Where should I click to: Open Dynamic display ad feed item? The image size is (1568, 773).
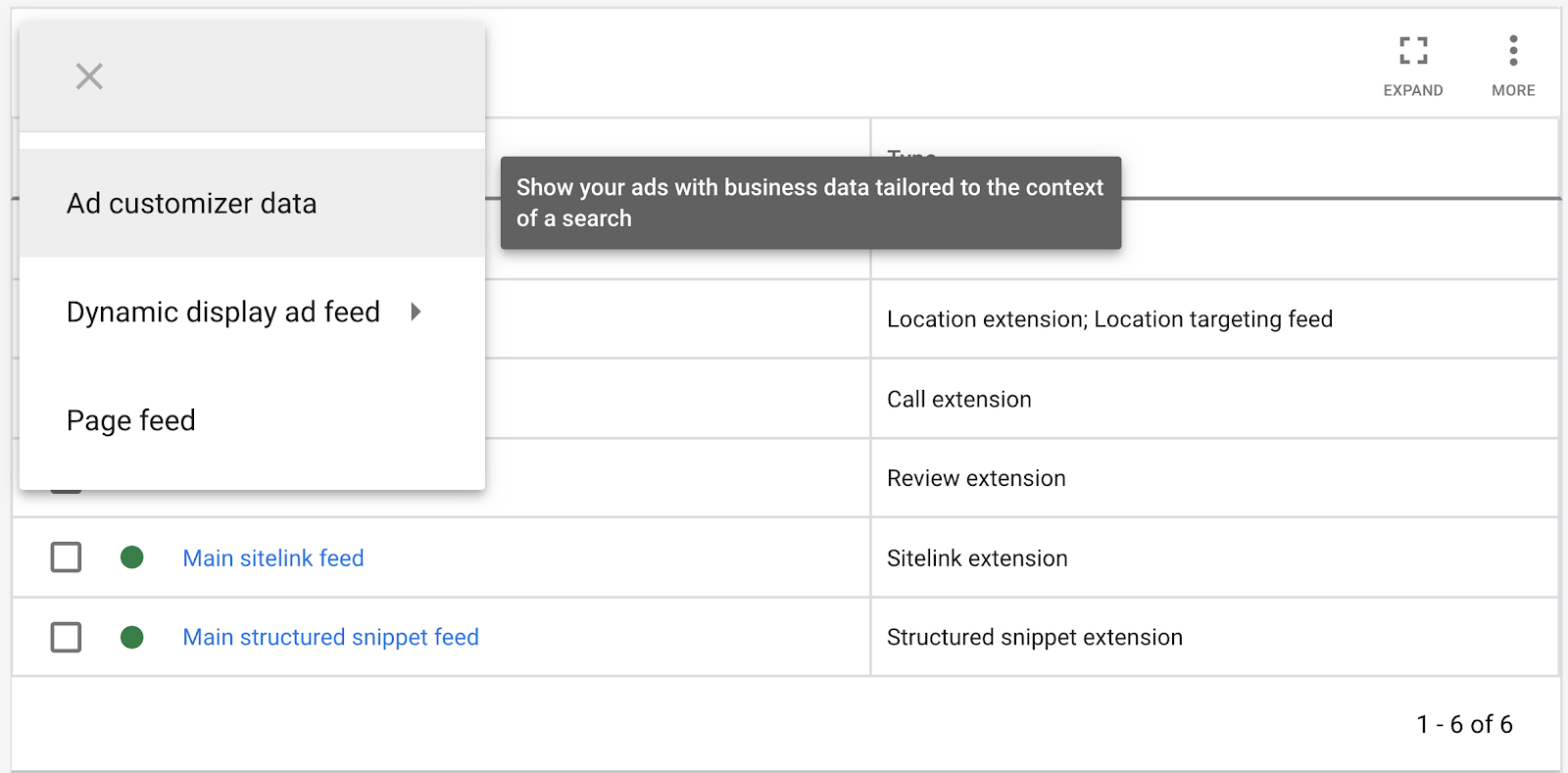coord(223,312)
